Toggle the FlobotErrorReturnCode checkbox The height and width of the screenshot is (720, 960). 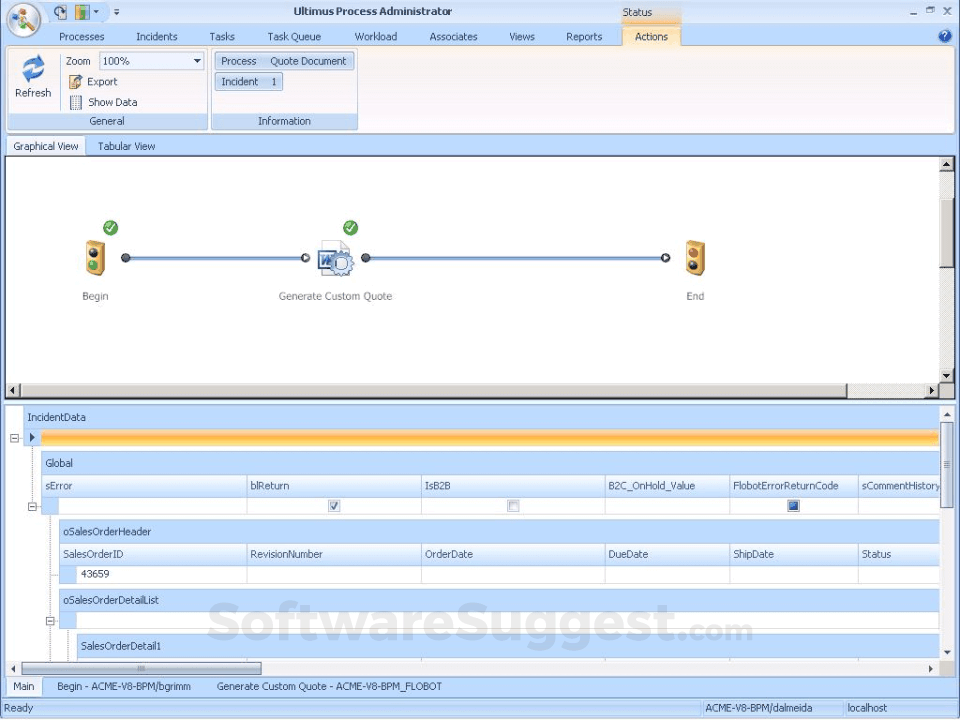pyautogui.click(x=793, y=506)
